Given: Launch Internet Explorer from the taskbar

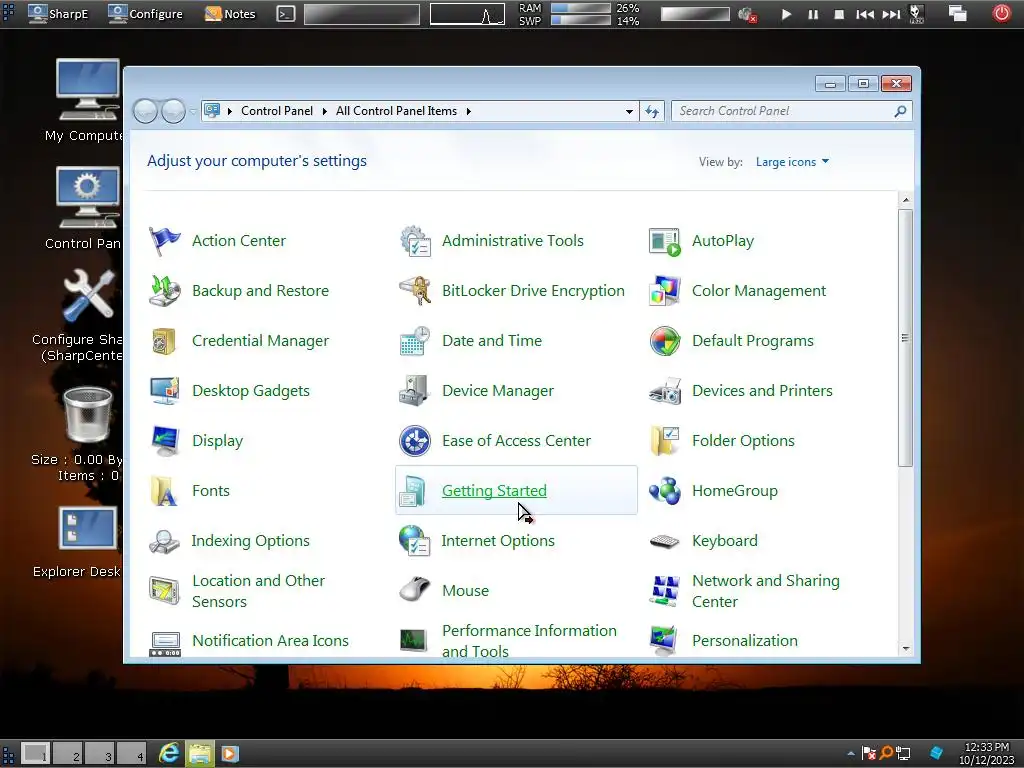Looking at the screenshot, I should (169, 754).
